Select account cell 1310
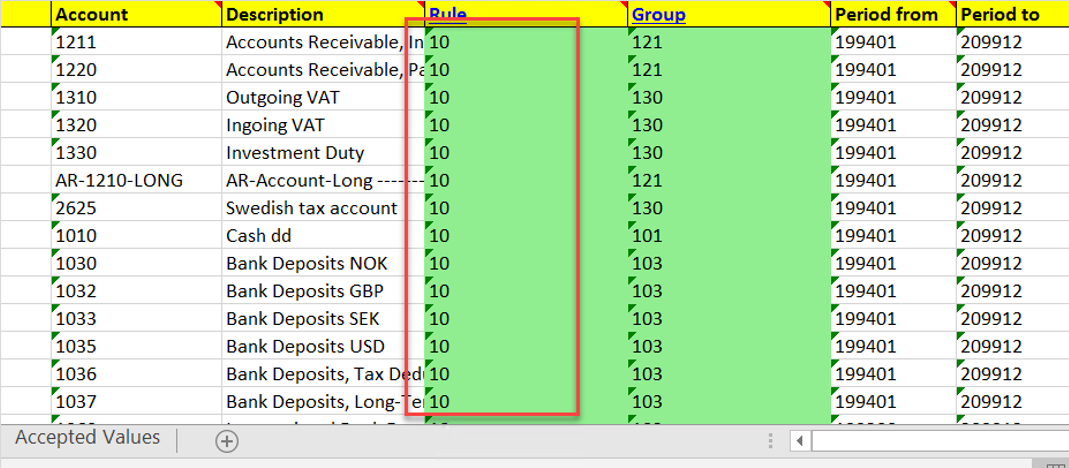Viewport: 1069px width, 468px height. click(x=136, y=97)
